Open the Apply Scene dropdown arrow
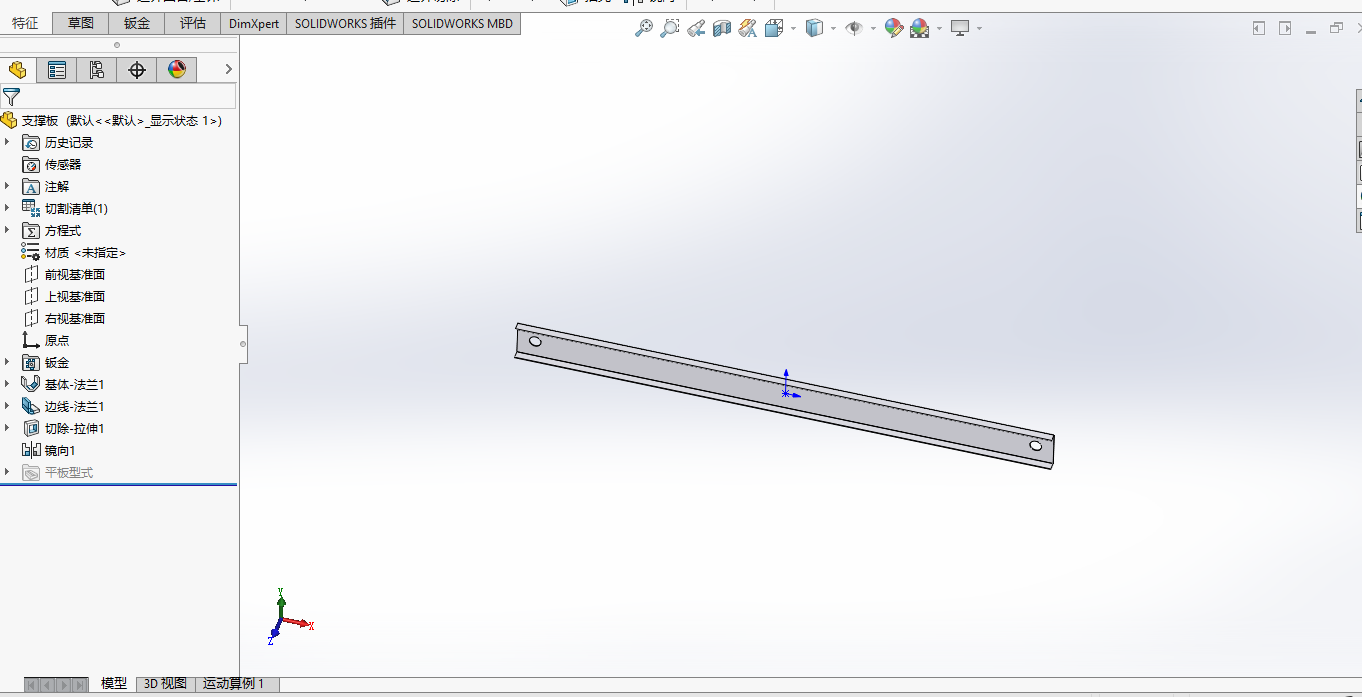Screen dimensions: 1362x697 click(939, 28)
